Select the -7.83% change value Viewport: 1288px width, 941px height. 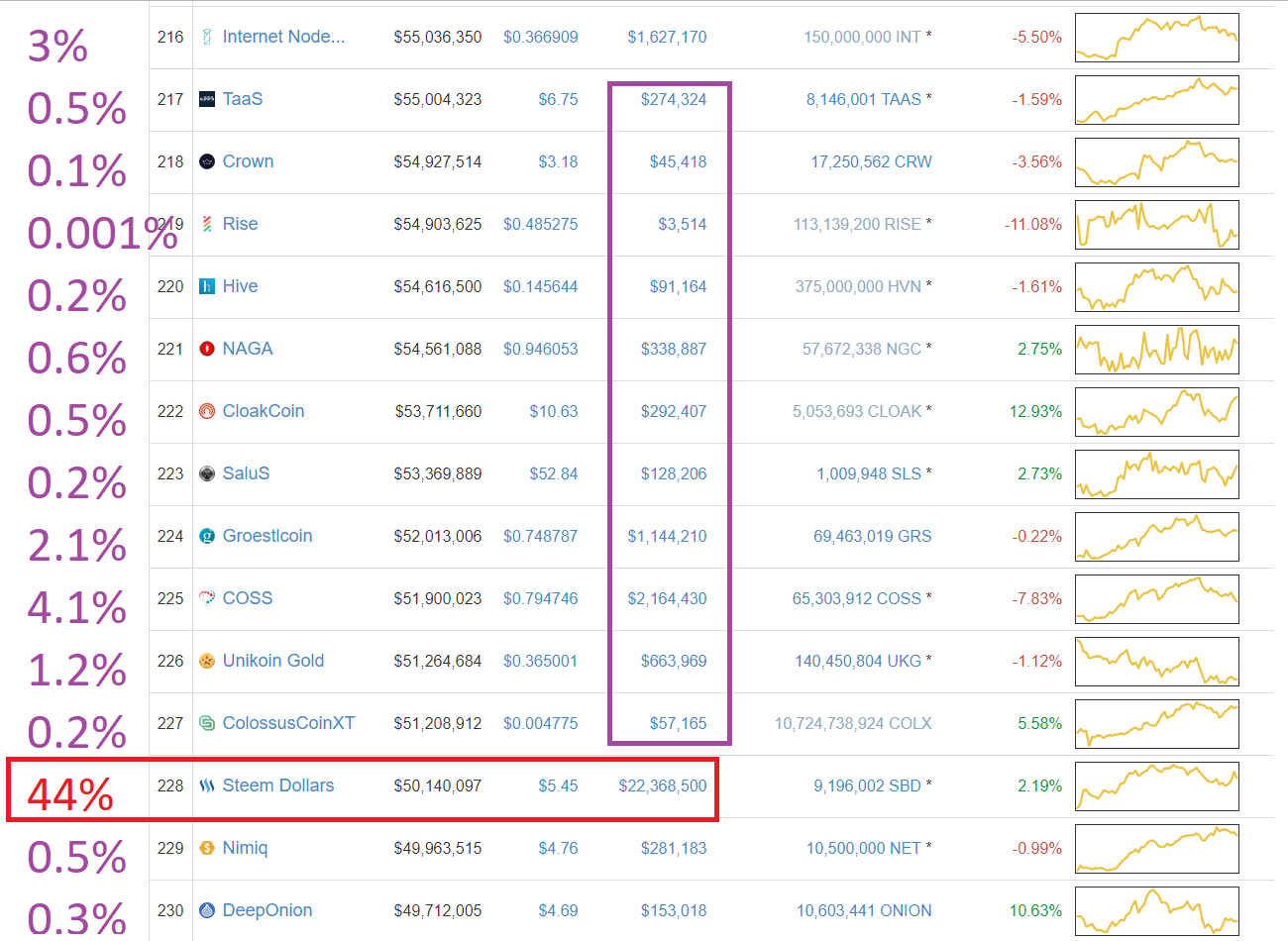(1037, 598)
